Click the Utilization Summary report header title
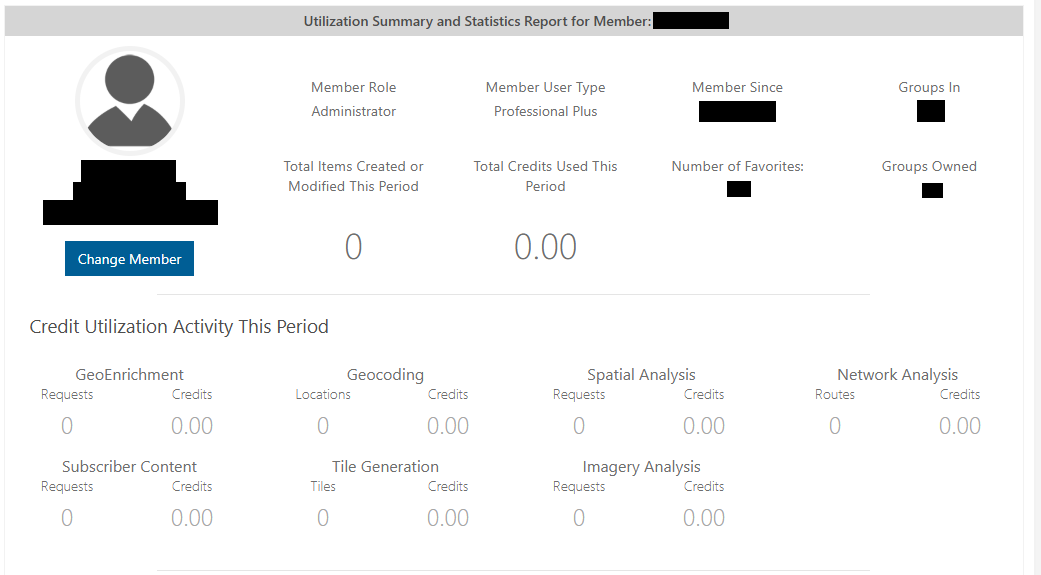Screen dimensions: 1041x575 pyautogui.click(x=477, y=21)
